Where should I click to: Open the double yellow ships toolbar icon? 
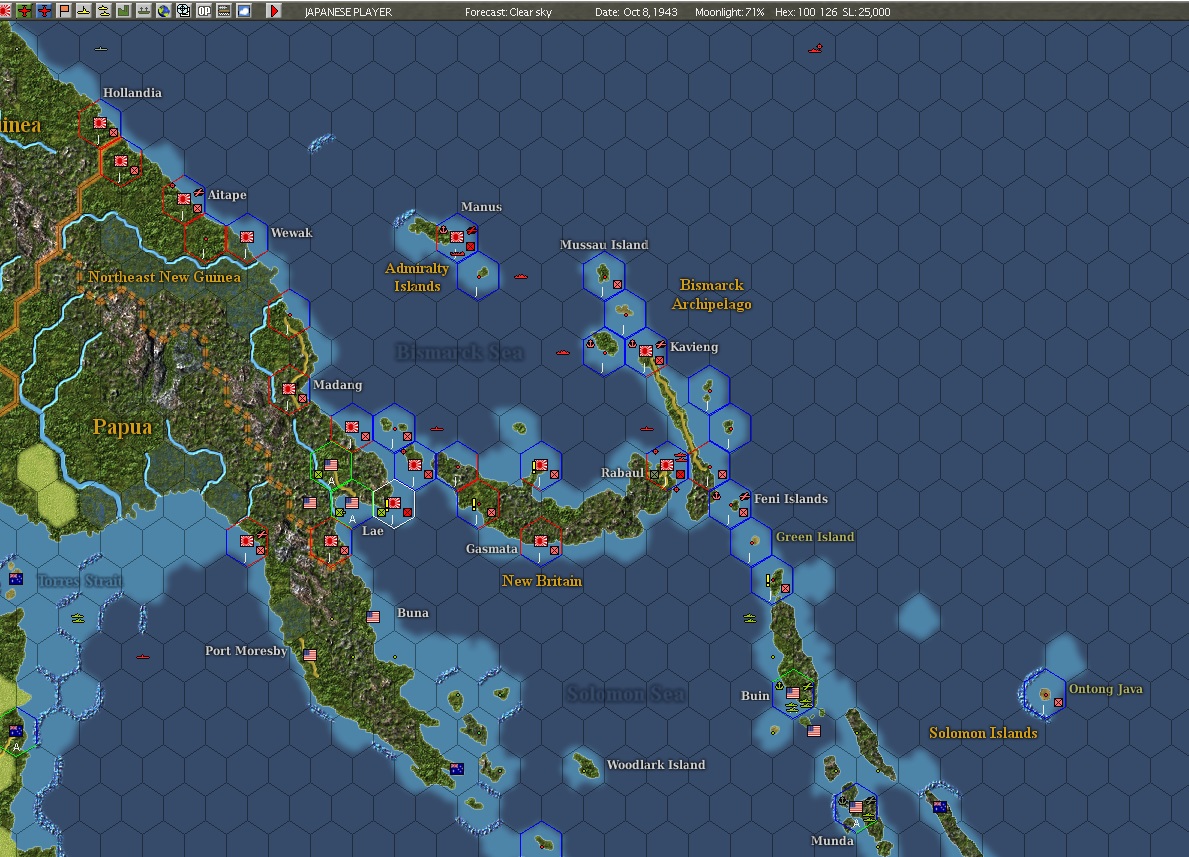pyautogui.click(x=104, y=11)
